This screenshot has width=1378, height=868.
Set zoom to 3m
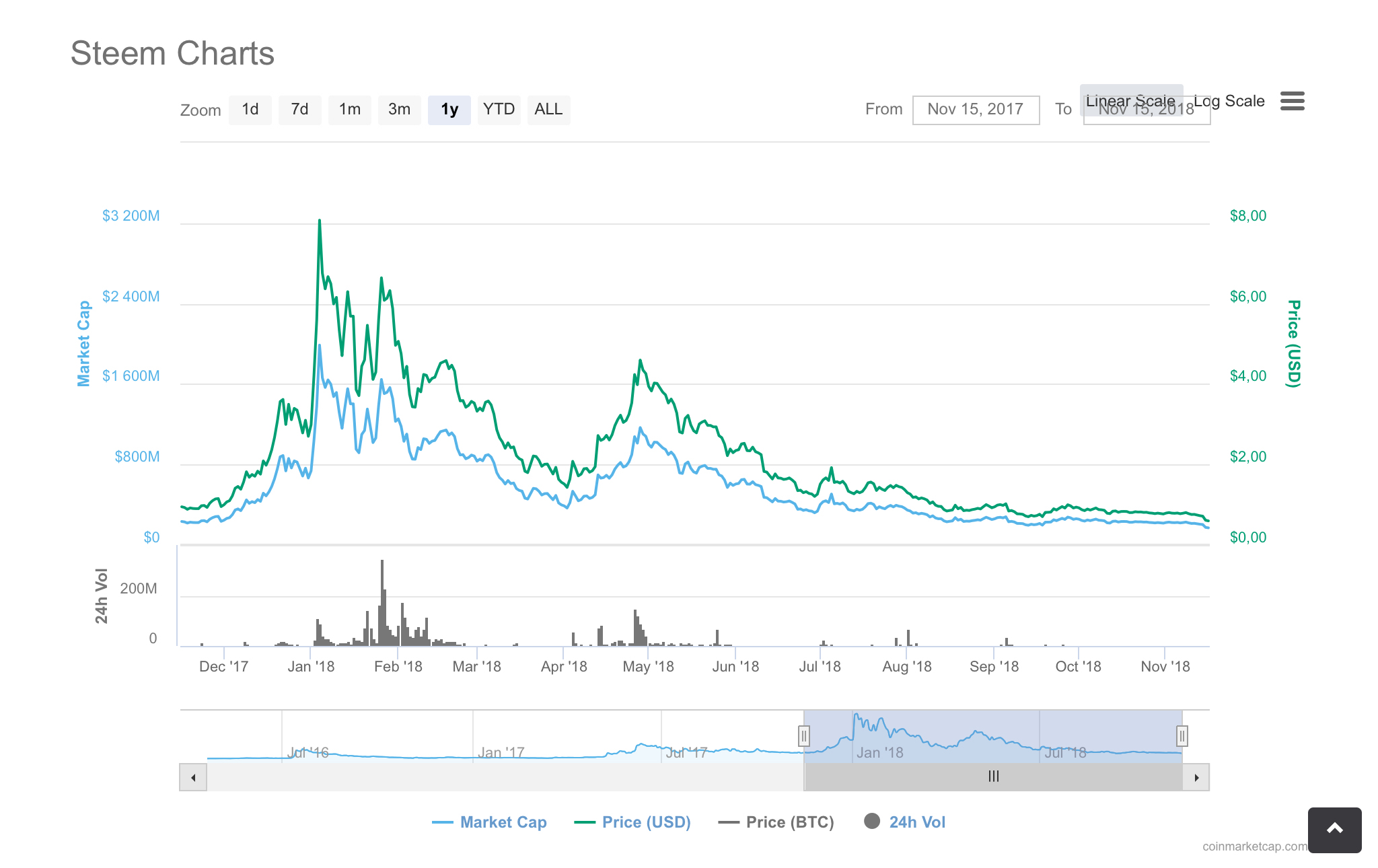[x=400, y=110]
